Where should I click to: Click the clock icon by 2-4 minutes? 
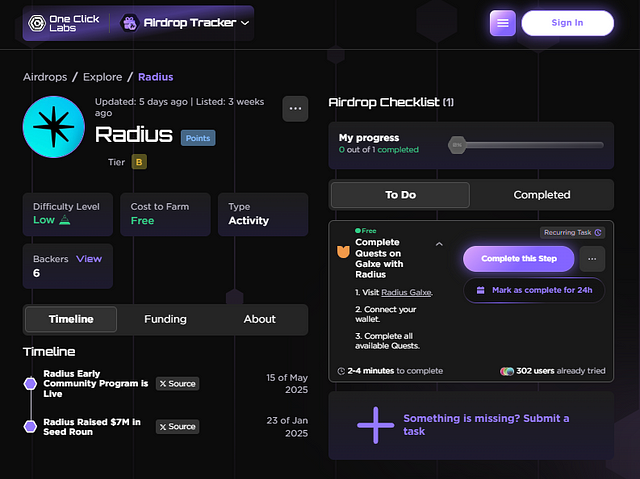(341, 371)
